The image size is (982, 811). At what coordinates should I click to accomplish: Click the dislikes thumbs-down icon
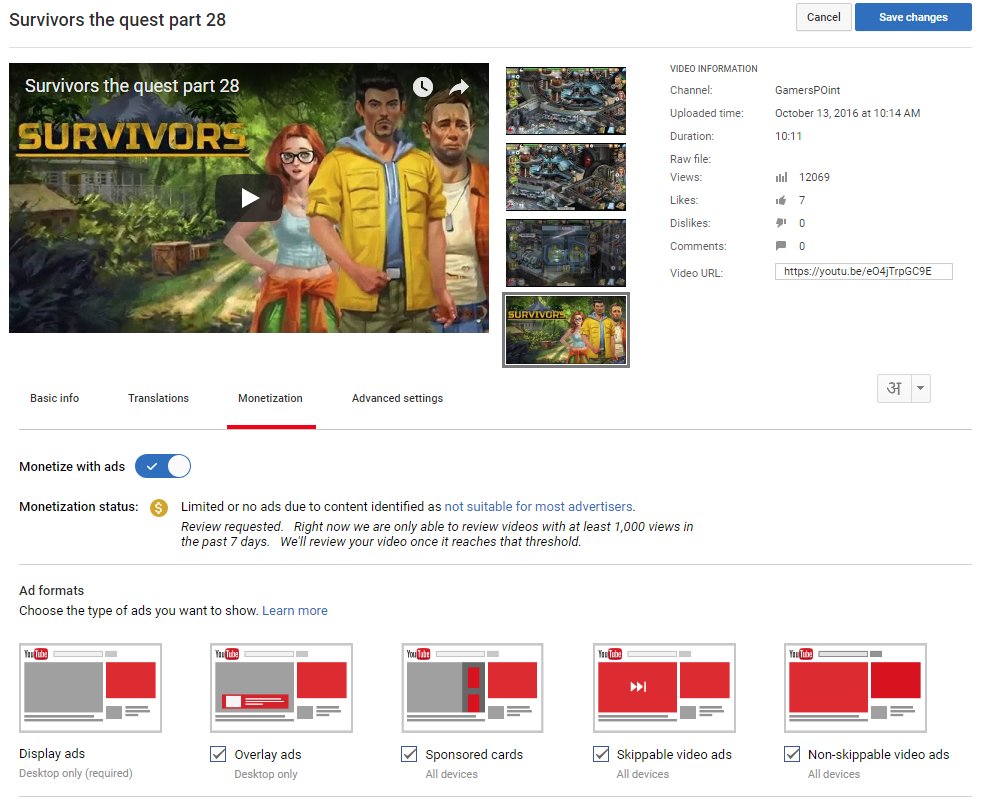pyautogui.click(x=781, y=223)
